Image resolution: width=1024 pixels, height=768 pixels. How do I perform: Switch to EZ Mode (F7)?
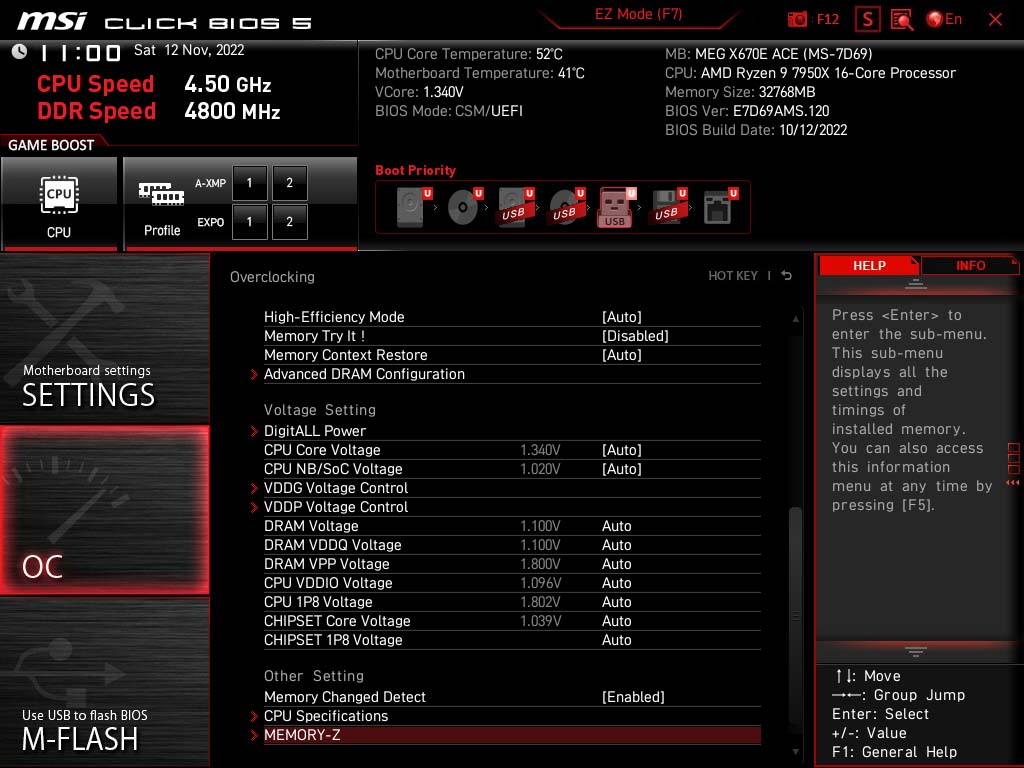pos(638,14)
